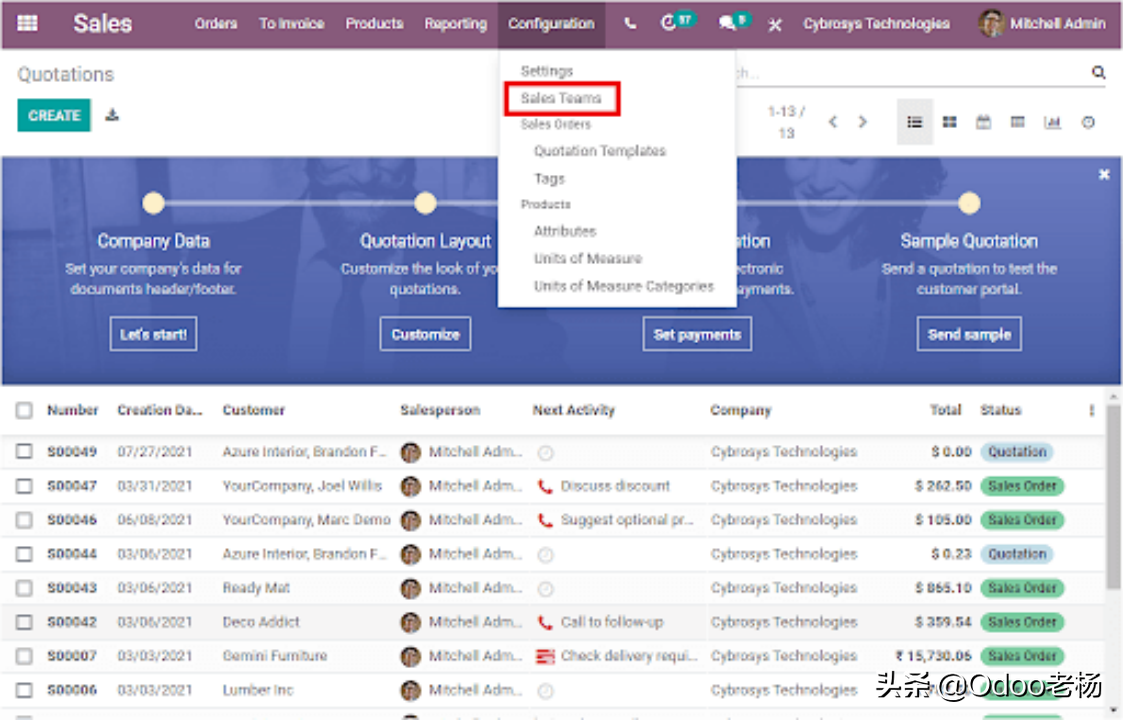Click Mitchell Admin avatar in top bar
Viewport: 1123px width, 720px height.
point(991,24)
